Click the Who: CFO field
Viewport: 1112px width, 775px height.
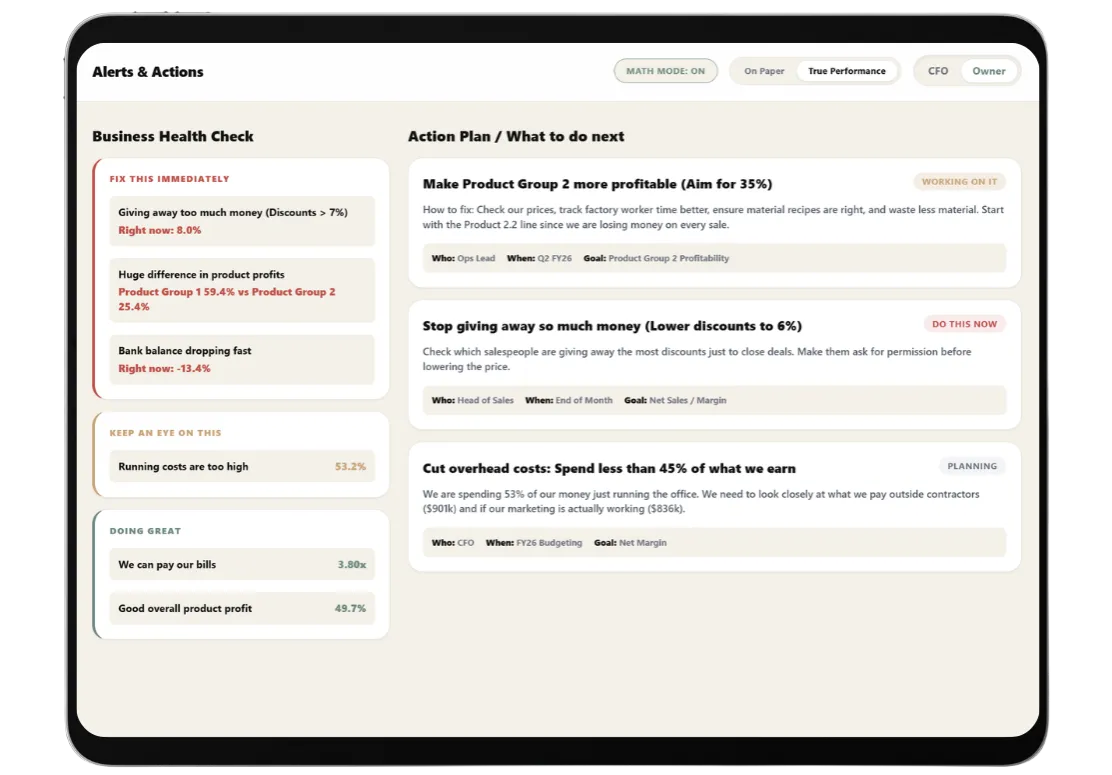pos(452,542)
